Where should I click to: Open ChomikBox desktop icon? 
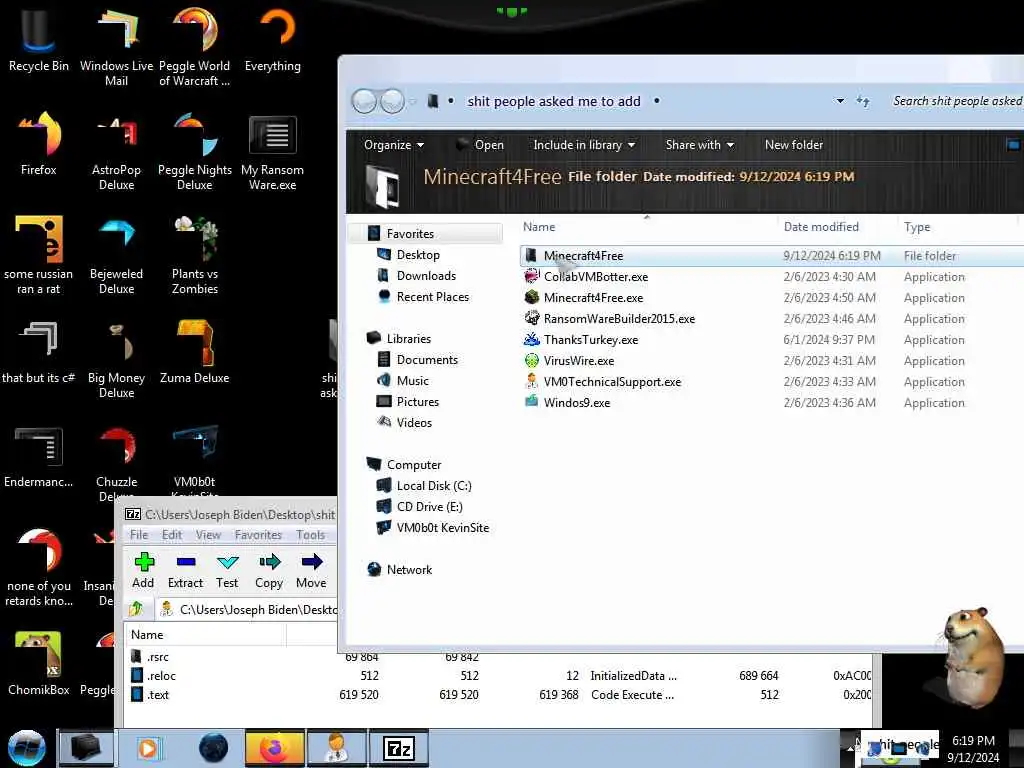click(39, 664)
